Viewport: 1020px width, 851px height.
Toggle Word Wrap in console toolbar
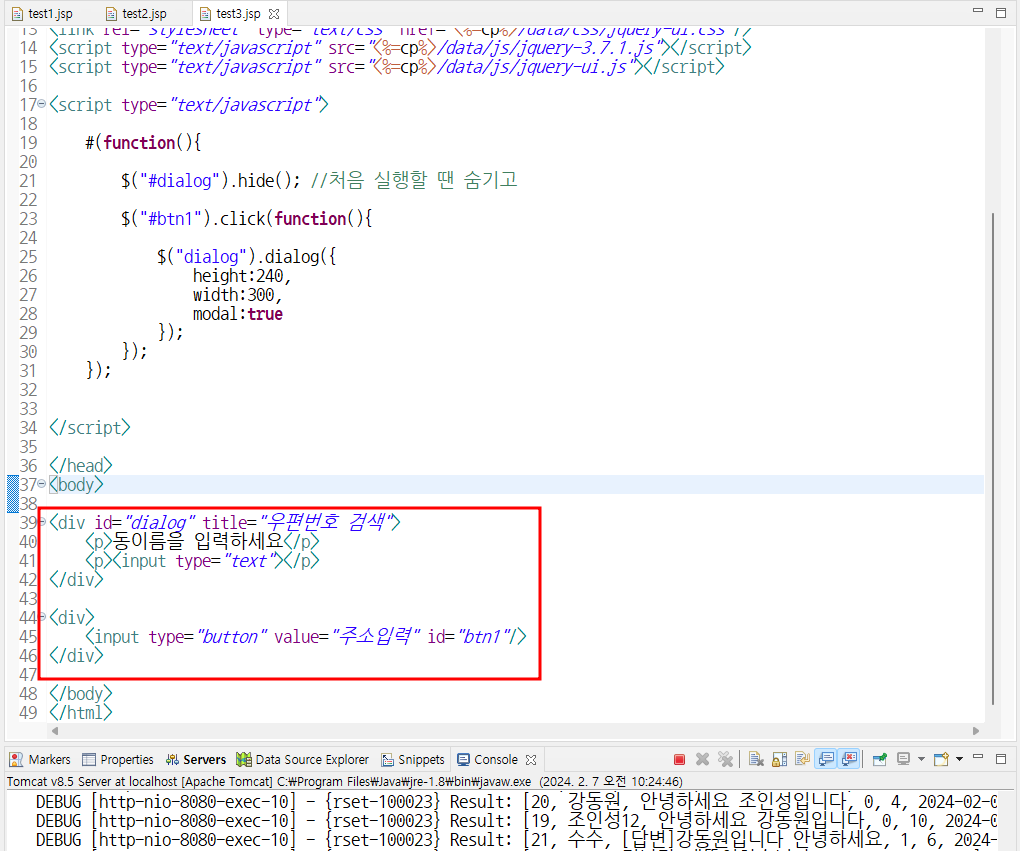[802, 759]
